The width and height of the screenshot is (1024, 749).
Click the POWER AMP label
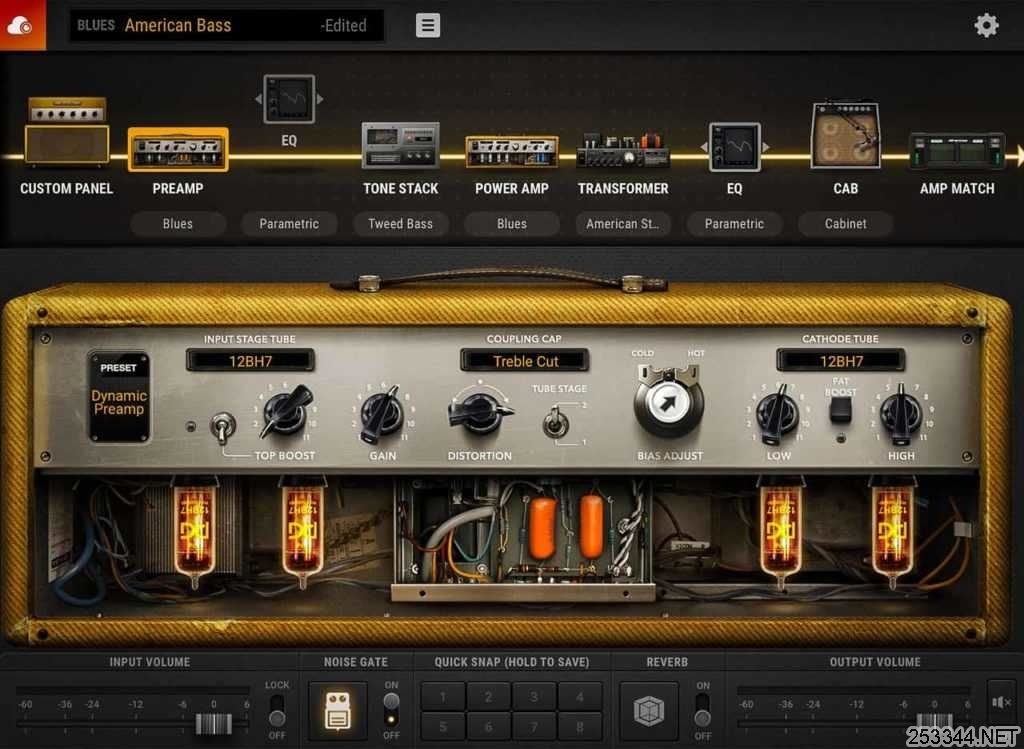pyautogui.click(x=511, y=189)
